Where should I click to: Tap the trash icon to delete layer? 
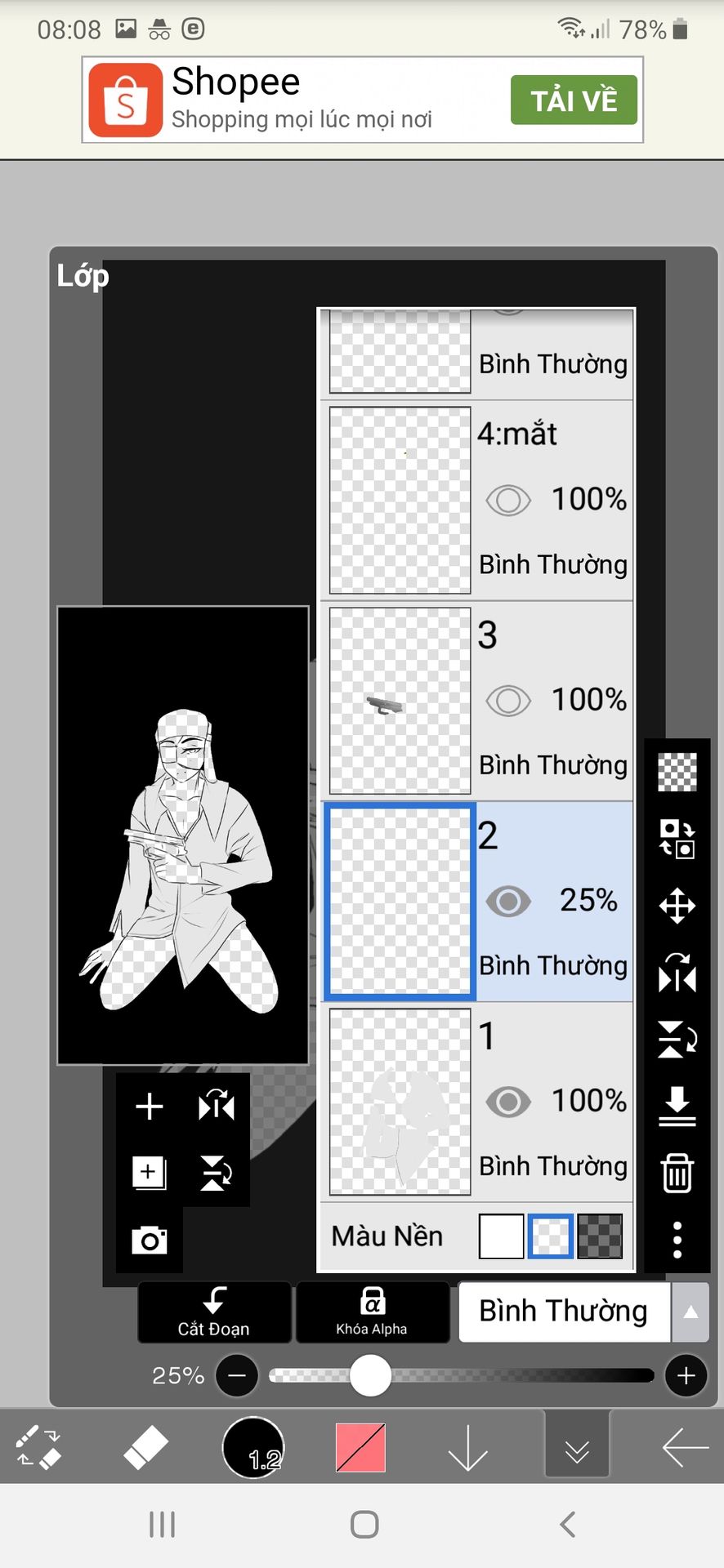(x=677, y=1173)
